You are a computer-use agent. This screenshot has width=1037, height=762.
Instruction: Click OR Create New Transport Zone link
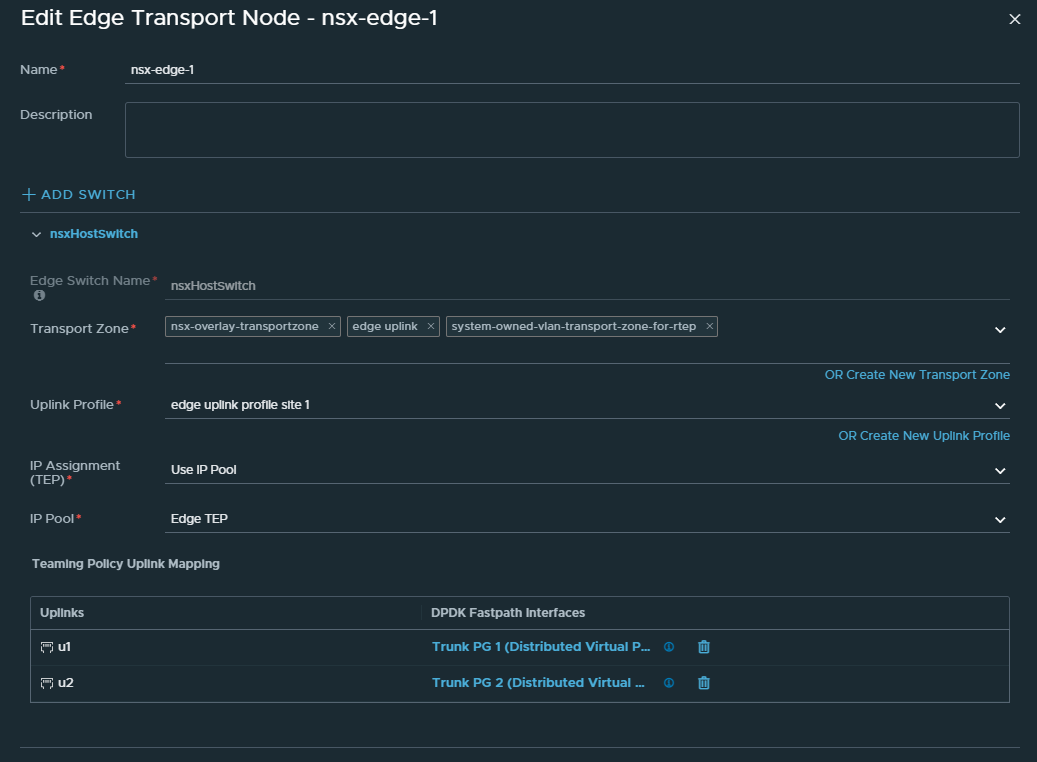point(916,375)
